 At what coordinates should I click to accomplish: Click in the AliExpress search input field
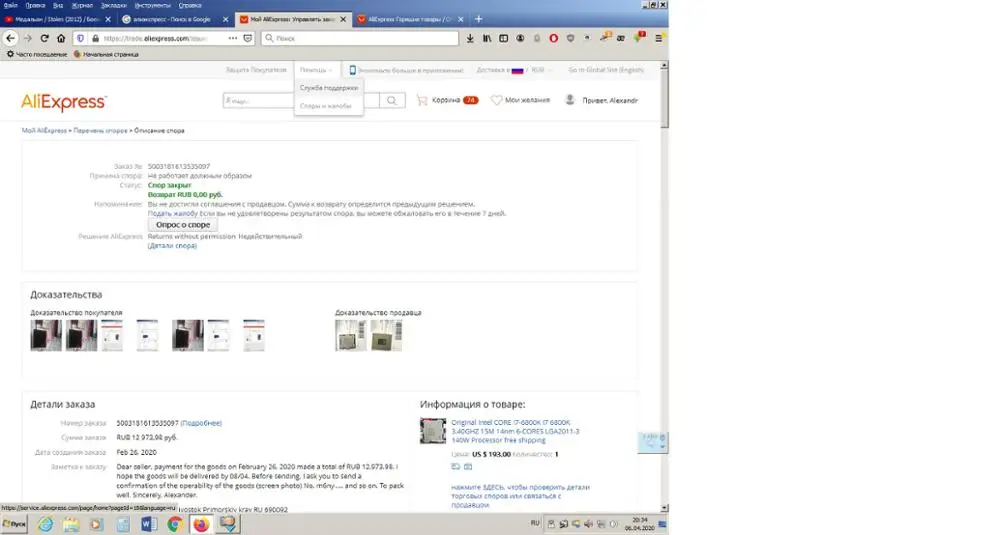pos(301,100)
